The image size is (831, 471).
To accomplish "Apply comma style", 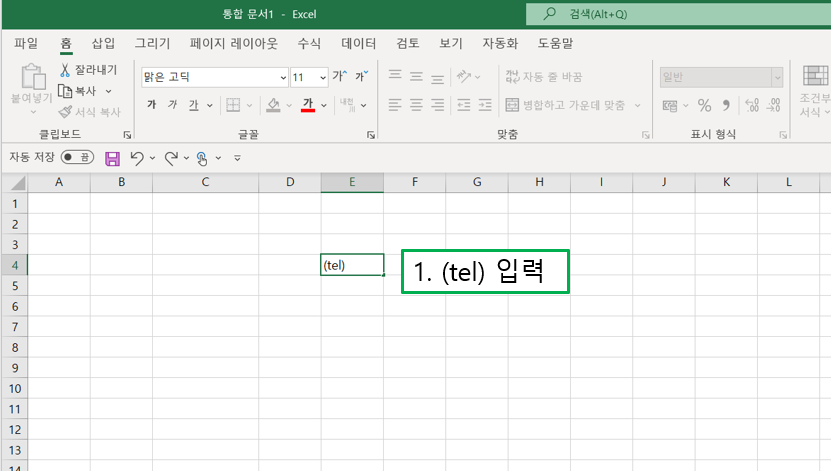I will 726,105.
